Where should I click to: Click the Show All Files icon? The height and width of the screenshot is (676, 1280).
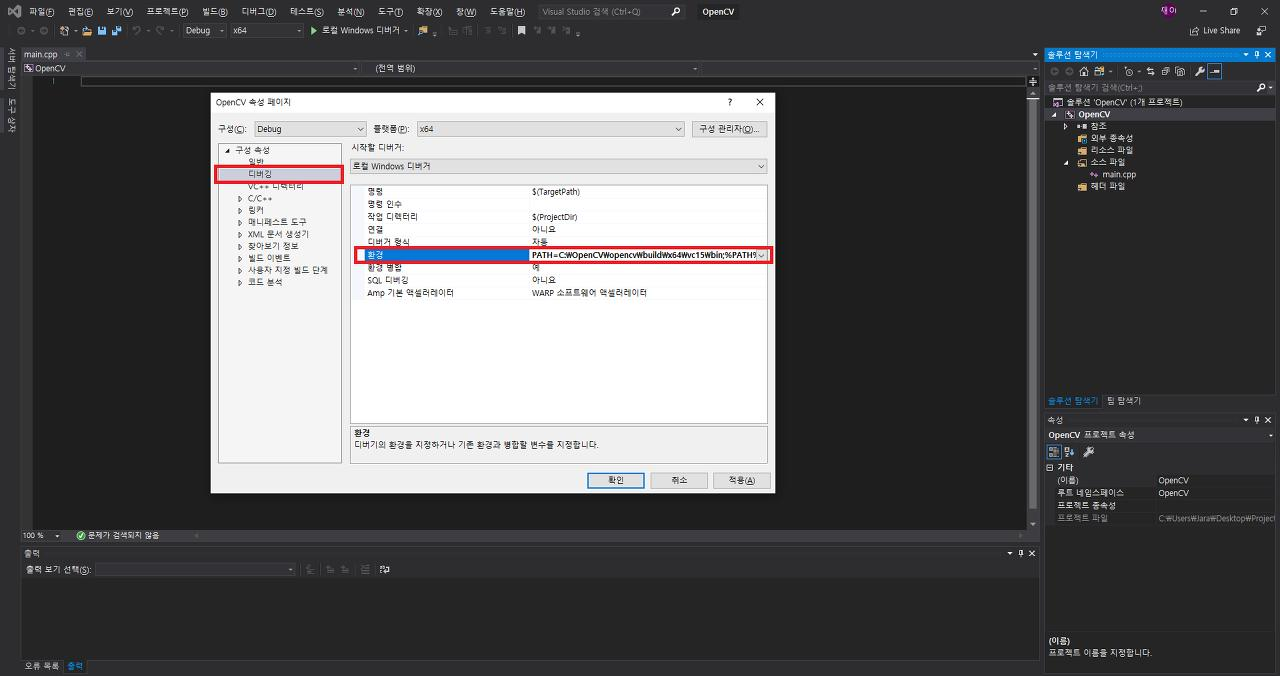click(x=1180, y=71)
